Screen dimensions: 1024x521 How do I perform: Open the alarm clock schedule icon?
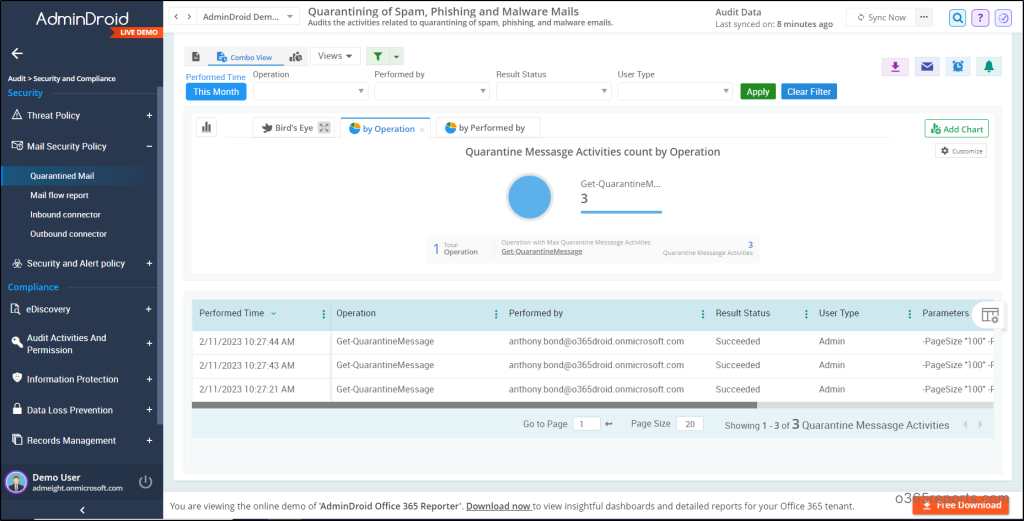click(x=958, y=67)
